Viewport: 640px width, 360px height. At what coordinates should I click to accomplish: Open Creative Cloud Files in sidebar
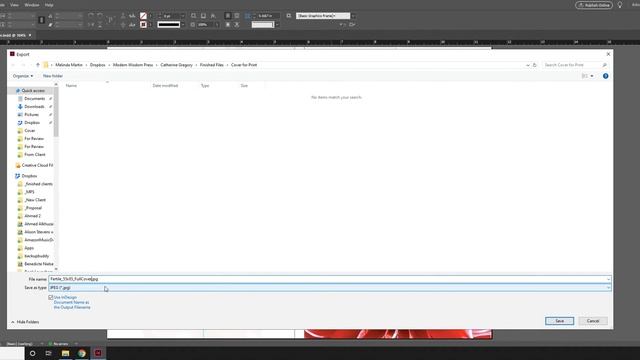pos(37,165)
